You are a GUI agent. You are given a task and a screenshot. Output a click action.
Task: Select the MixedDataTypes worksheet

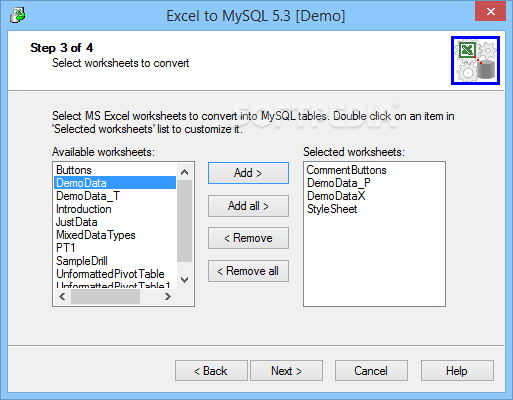[115, 235]
